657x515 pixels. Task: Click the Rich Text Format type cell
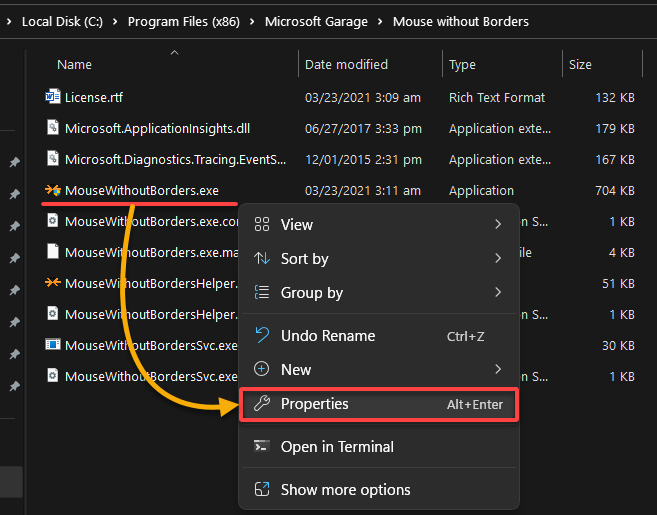(497, 97)
